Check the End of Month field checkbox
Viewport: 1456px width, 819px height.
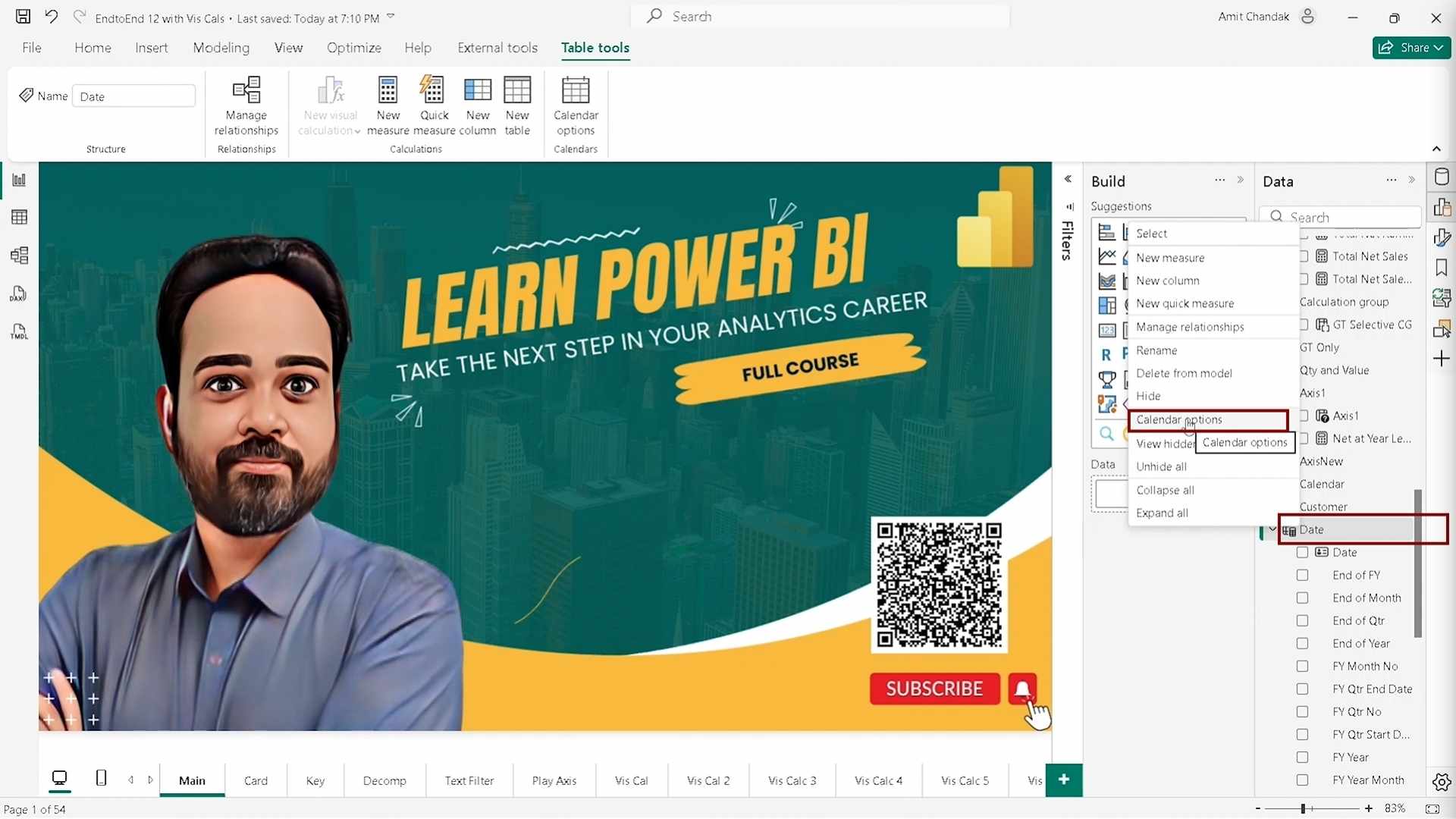point(1303,598)
